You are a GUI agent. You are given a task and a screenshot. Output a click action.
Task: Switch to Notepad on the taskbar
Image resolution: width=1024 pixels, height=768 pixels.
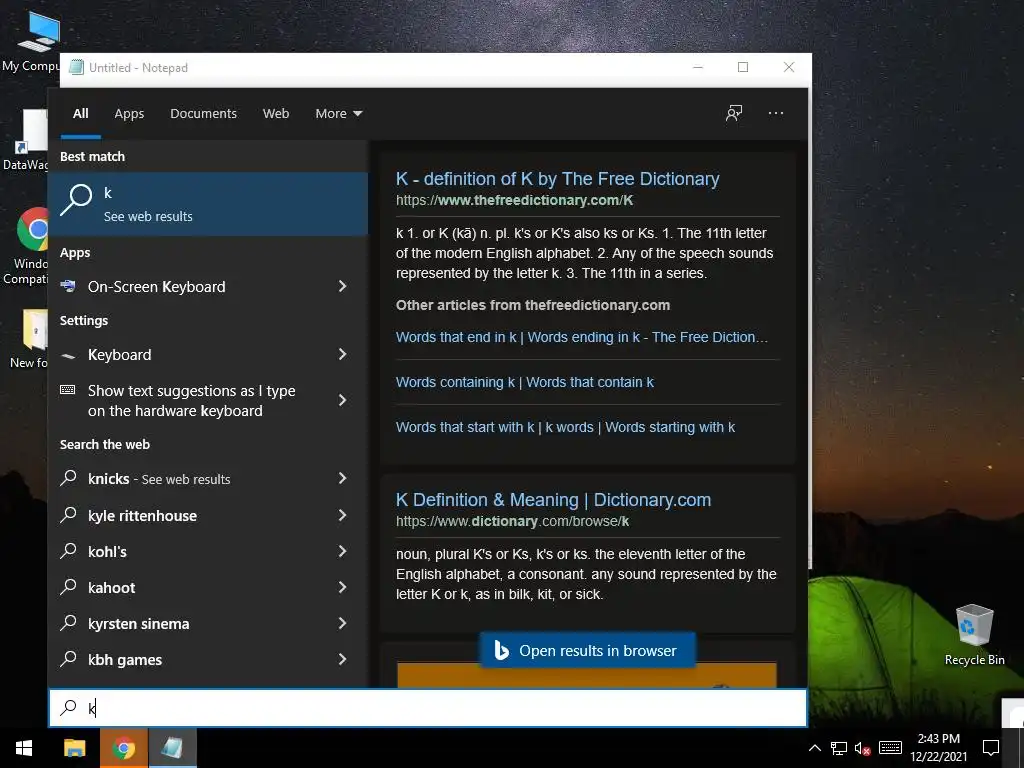[x=172, y=748]
